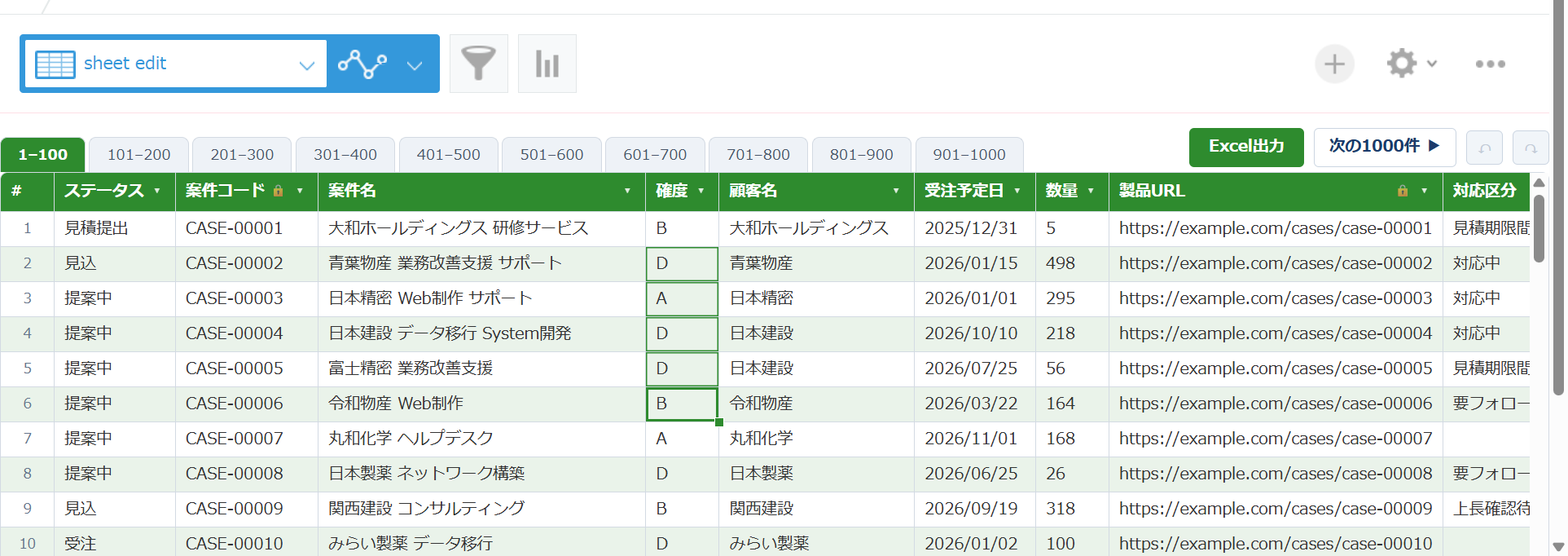Viewport: 1568px width, 556px height.
Task: Switch to the 201-300 tab
Action: (242, 155)
